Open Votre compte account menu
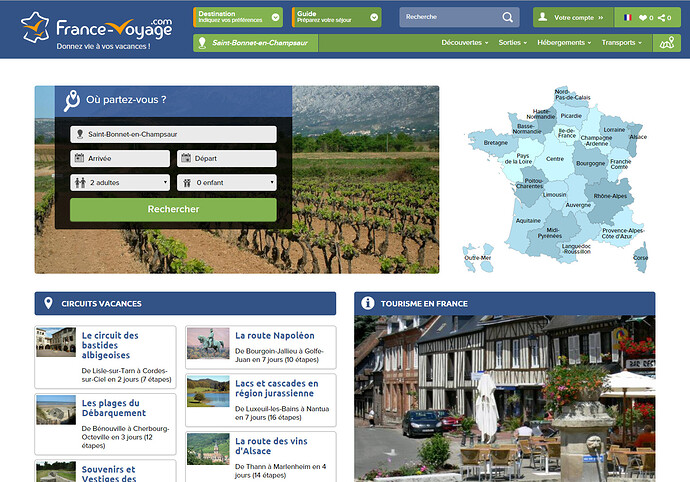The width and height of the screenshot is (690, 482). coord(573,18)
